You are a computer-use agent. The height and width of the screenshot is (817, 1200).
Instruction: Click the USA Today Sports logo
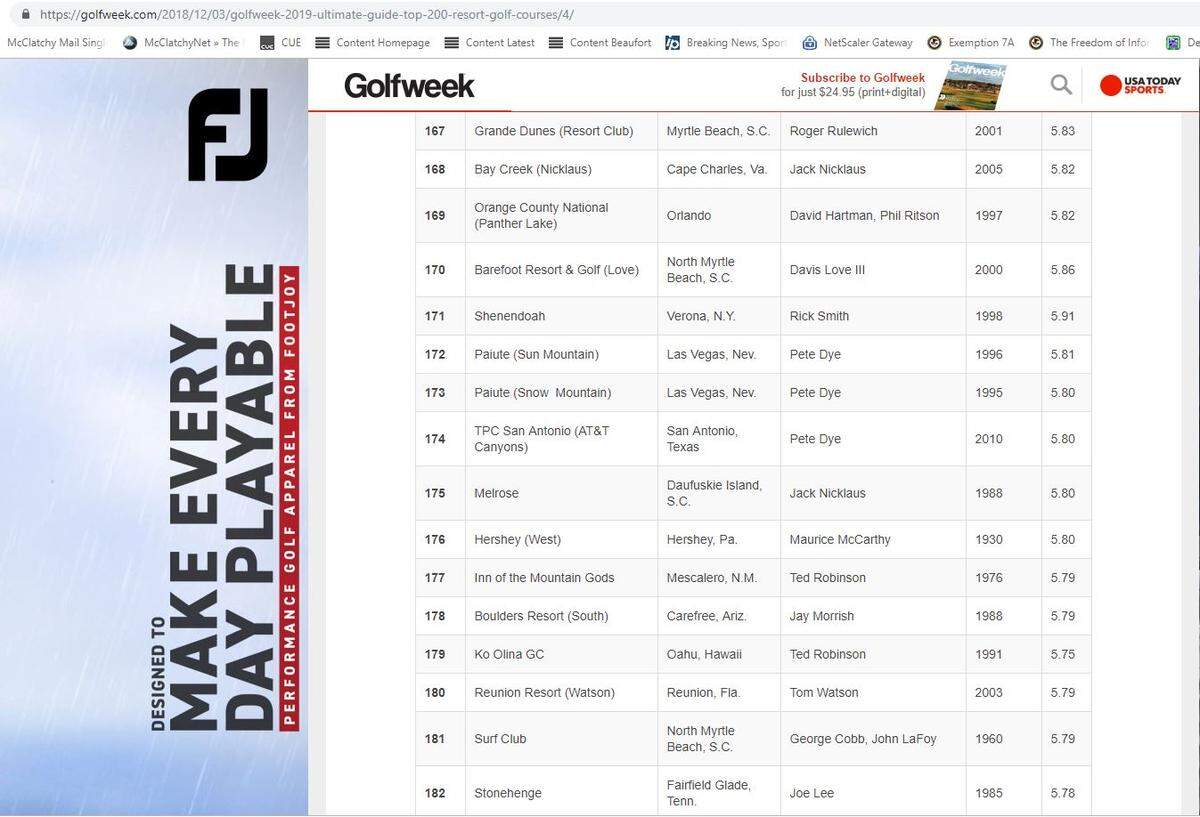[1140, 85]
